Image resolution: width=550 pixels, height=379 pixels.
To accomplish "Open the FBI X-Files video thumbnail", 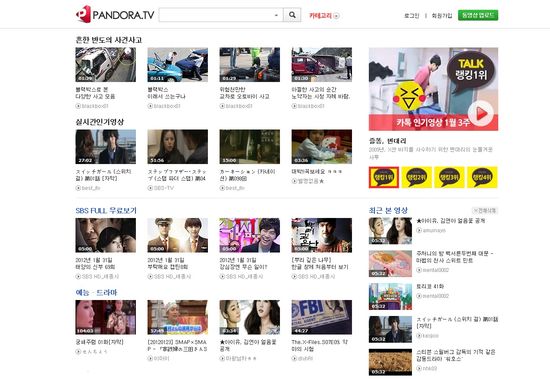I will tap(322, 317).
